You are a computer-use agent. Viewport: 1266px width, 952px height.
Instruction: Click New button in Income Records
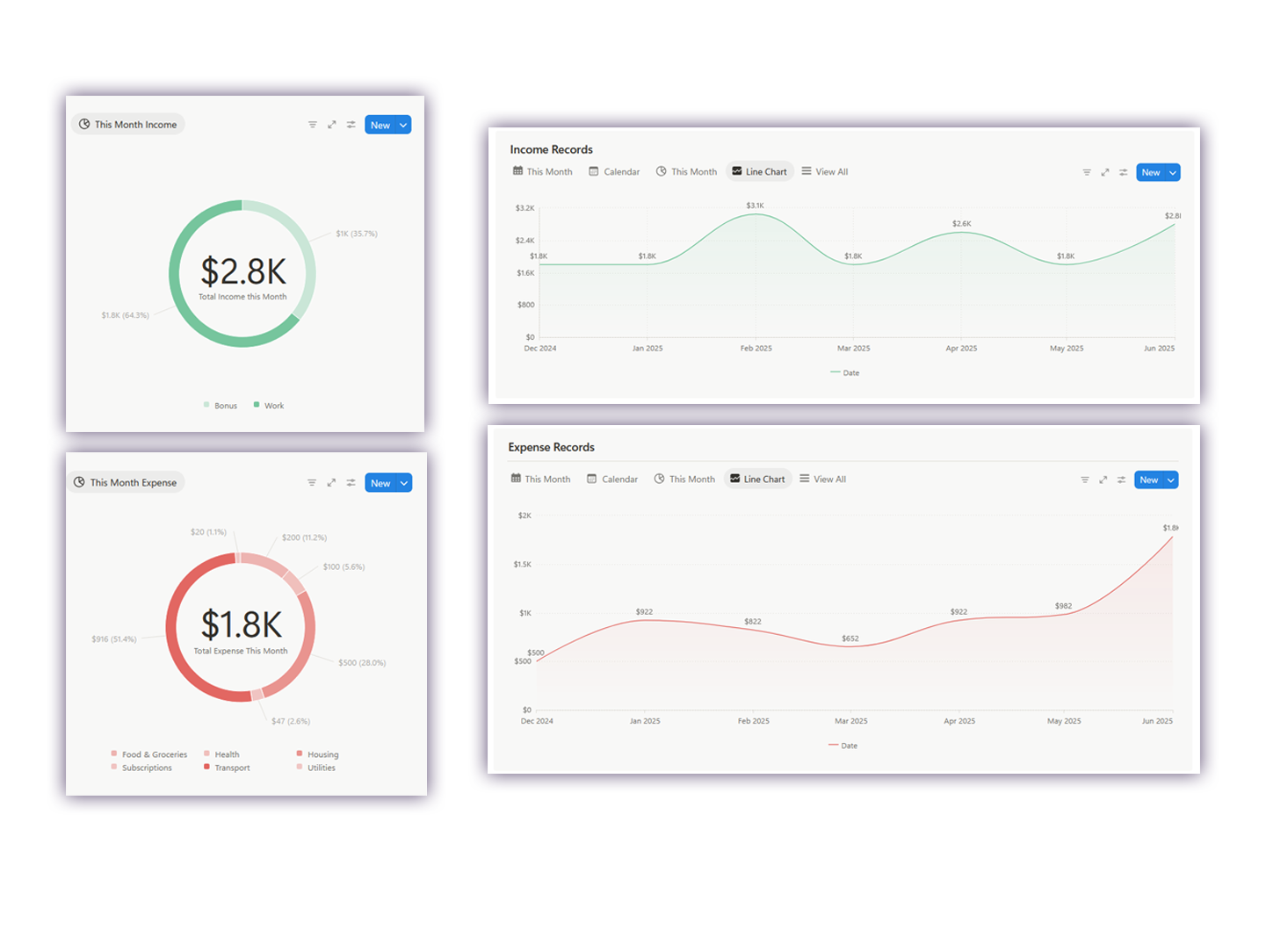tap(1150, 173)
